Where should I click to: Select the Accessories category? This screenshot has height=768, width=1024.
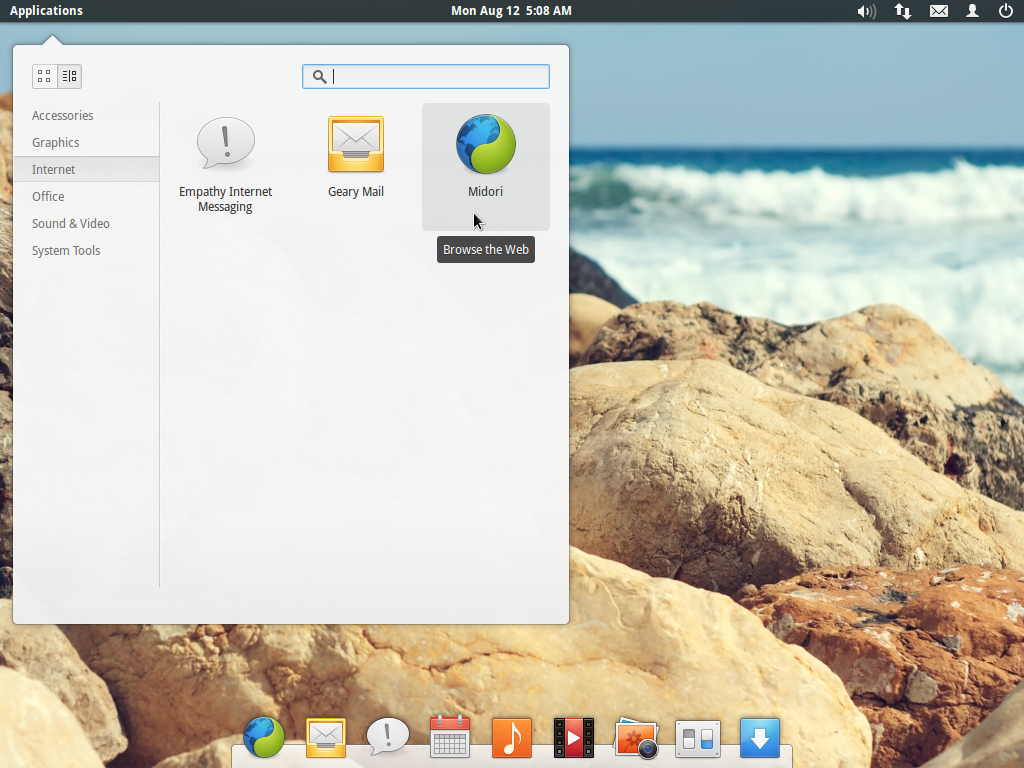[86, 116]
